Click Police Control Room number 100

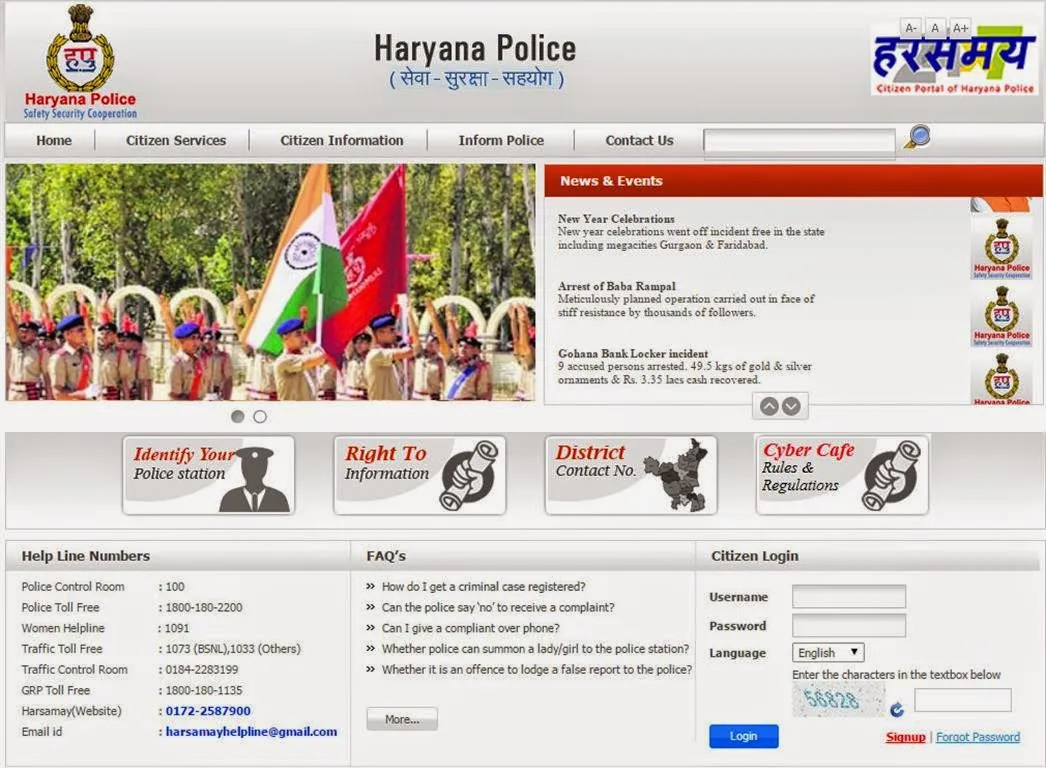pyautogui.click(x=175, y=587)
